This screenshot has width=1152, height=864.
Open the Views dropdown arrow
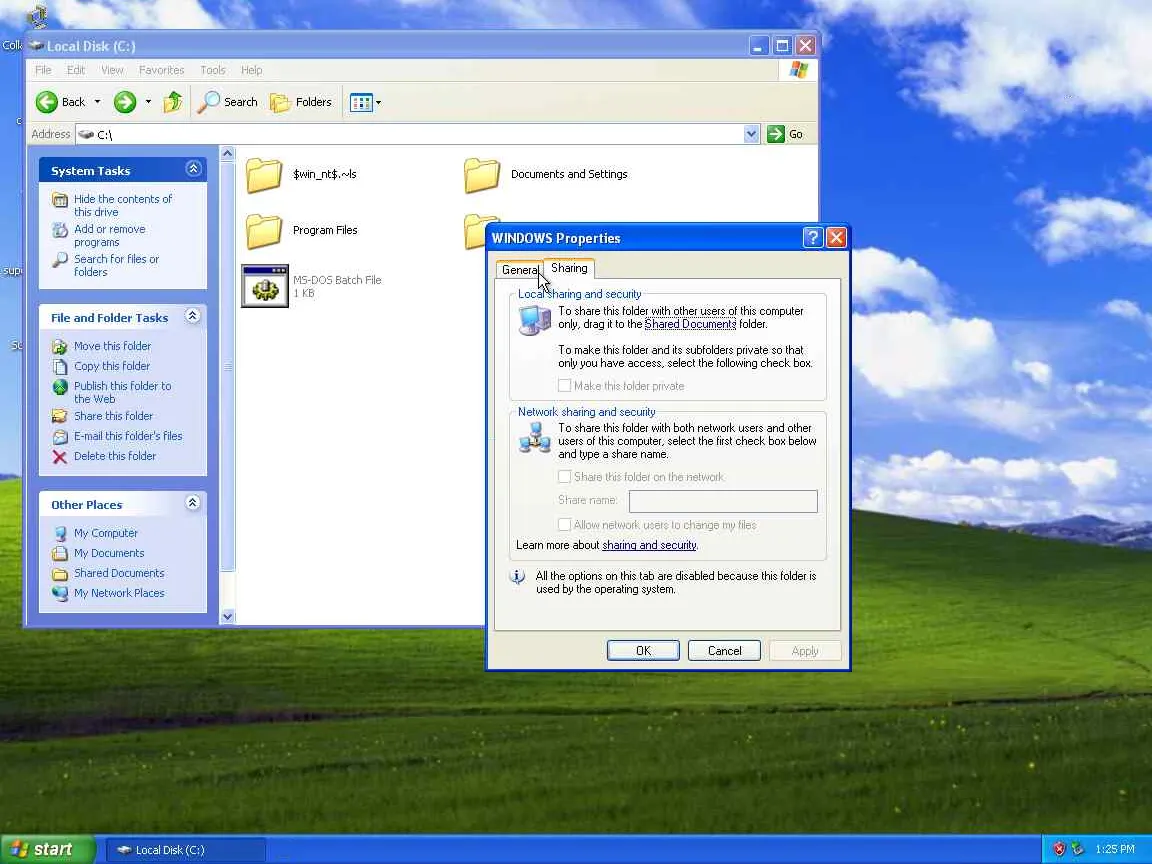(x=378, y=103)
